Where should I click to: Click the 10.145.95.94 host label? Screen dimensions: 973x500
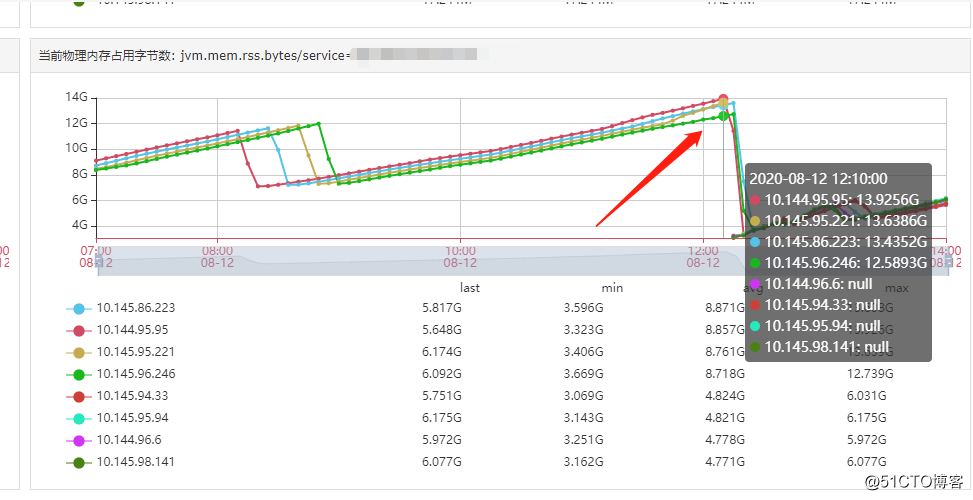132,417
